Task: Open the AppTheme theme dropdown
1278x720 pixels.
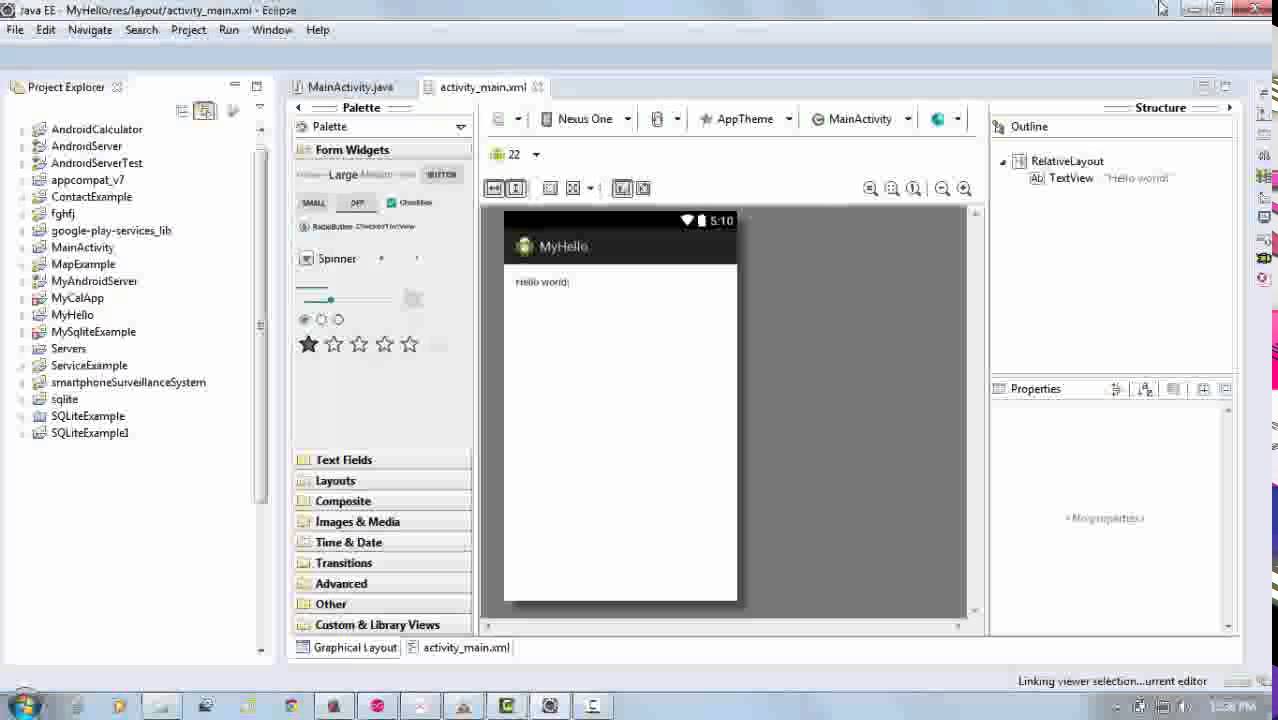Action: [745, 119]
